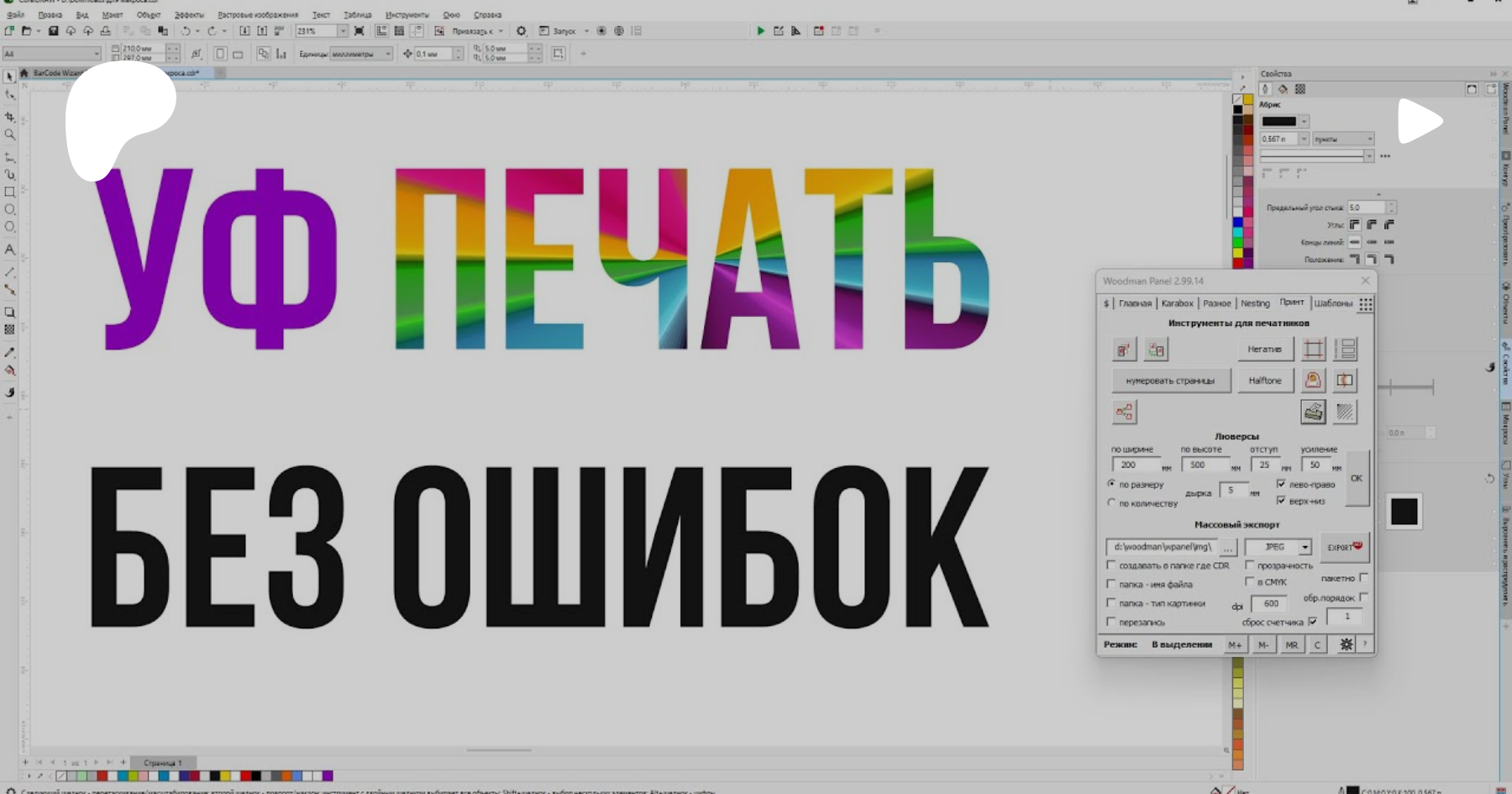Screen dimensions: 1512x794
Task: Click the Halftone button
Action: tap(1265, 381)
